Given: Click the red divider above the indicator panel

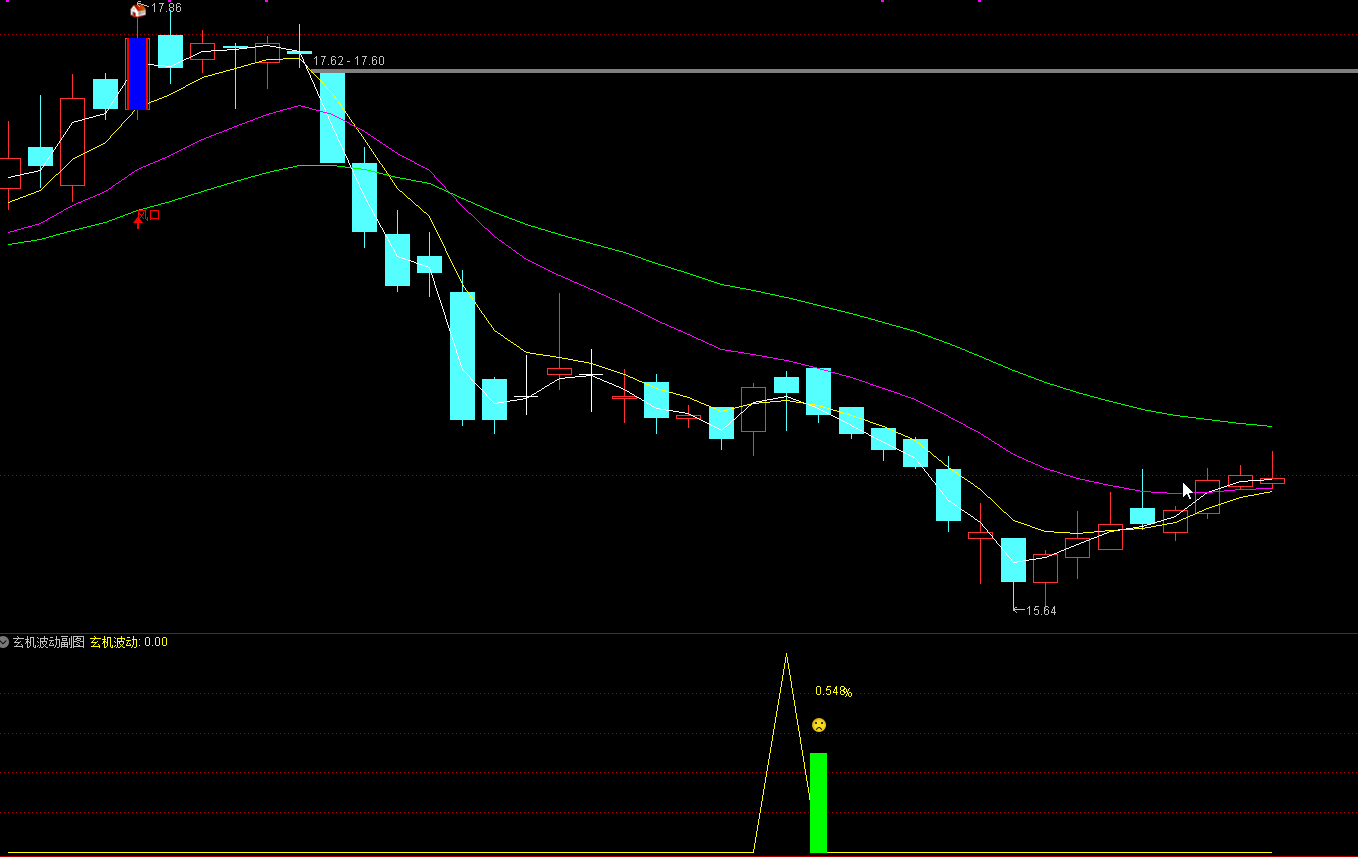Looking at the screenshot, I should 679,633.
